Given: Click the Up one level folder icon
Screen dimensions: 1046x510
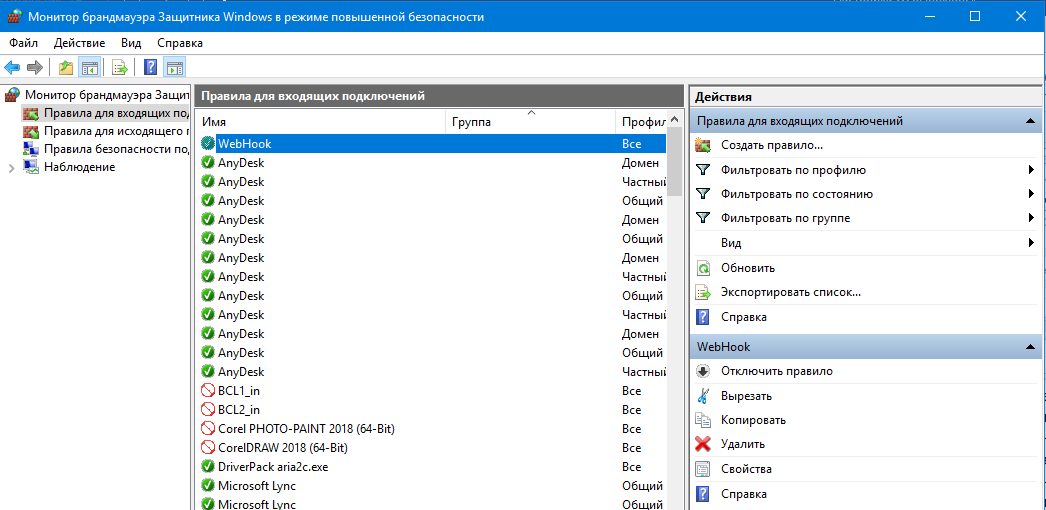Looking at the screenshot, I should tap(66, 68).
